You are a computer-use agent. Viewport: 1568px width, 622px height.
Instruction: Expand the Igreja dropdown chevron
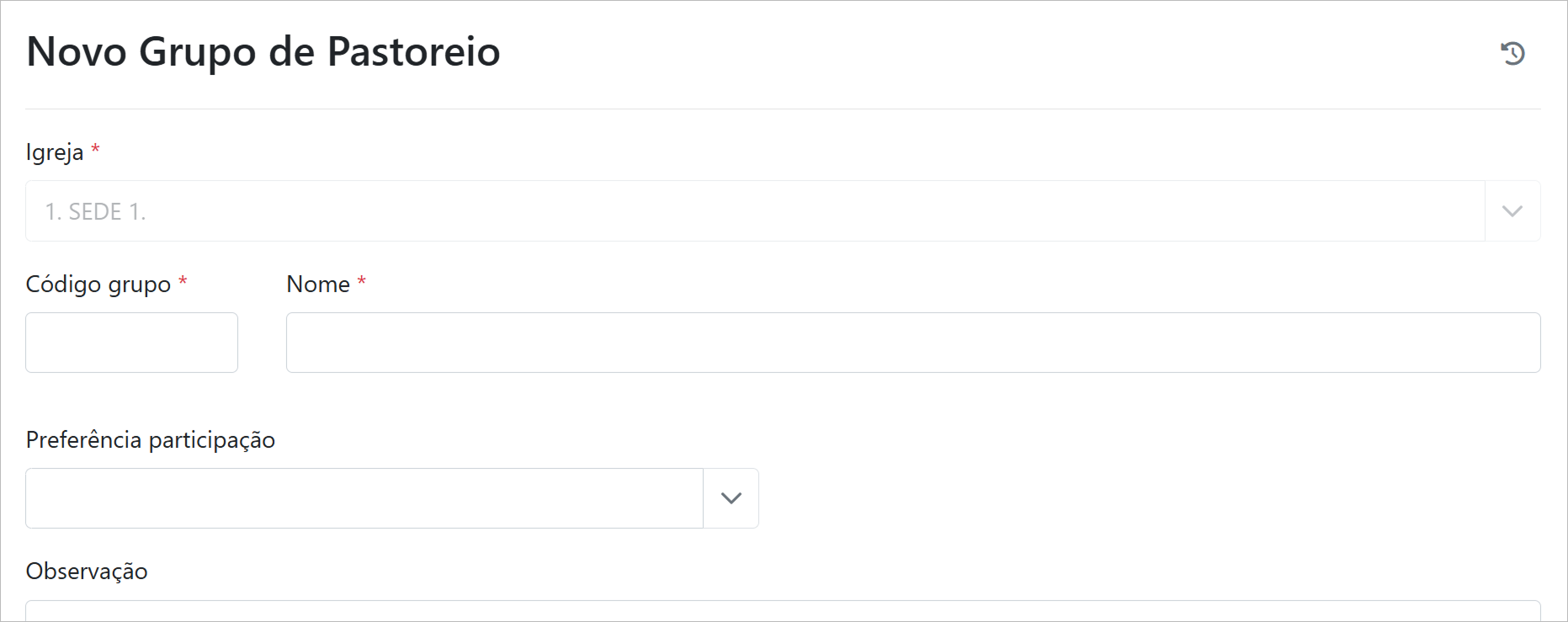click(1512, 211)
